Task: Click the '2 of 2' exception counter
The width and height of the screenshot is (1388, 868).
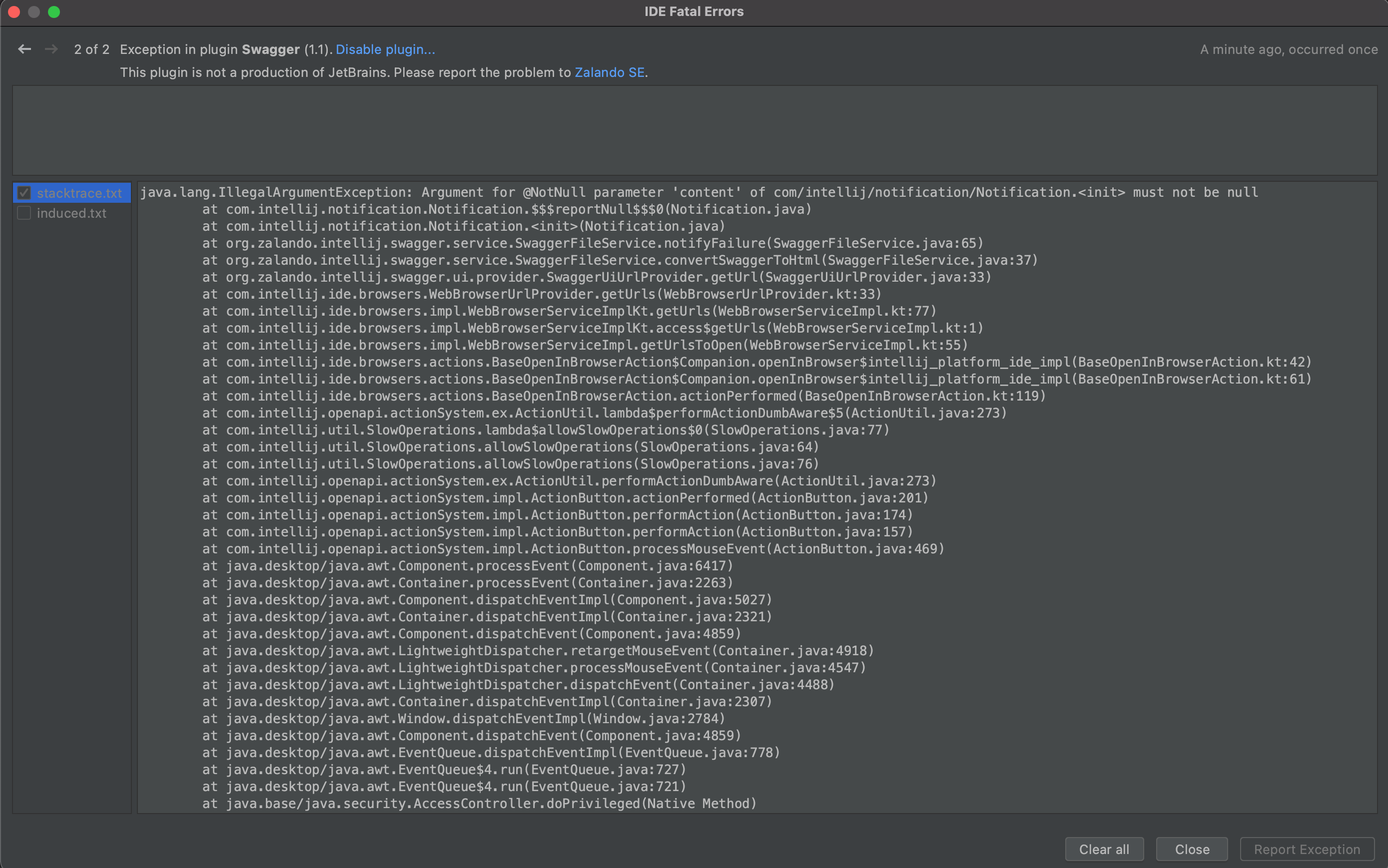Action: tap(91, 49)
